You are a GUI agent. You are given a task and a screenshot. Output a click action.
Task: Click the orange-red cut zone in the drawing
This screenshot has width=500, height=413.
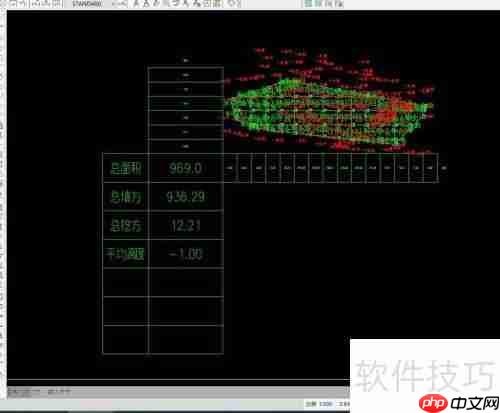pyautogui.click(x=388, y=113)
